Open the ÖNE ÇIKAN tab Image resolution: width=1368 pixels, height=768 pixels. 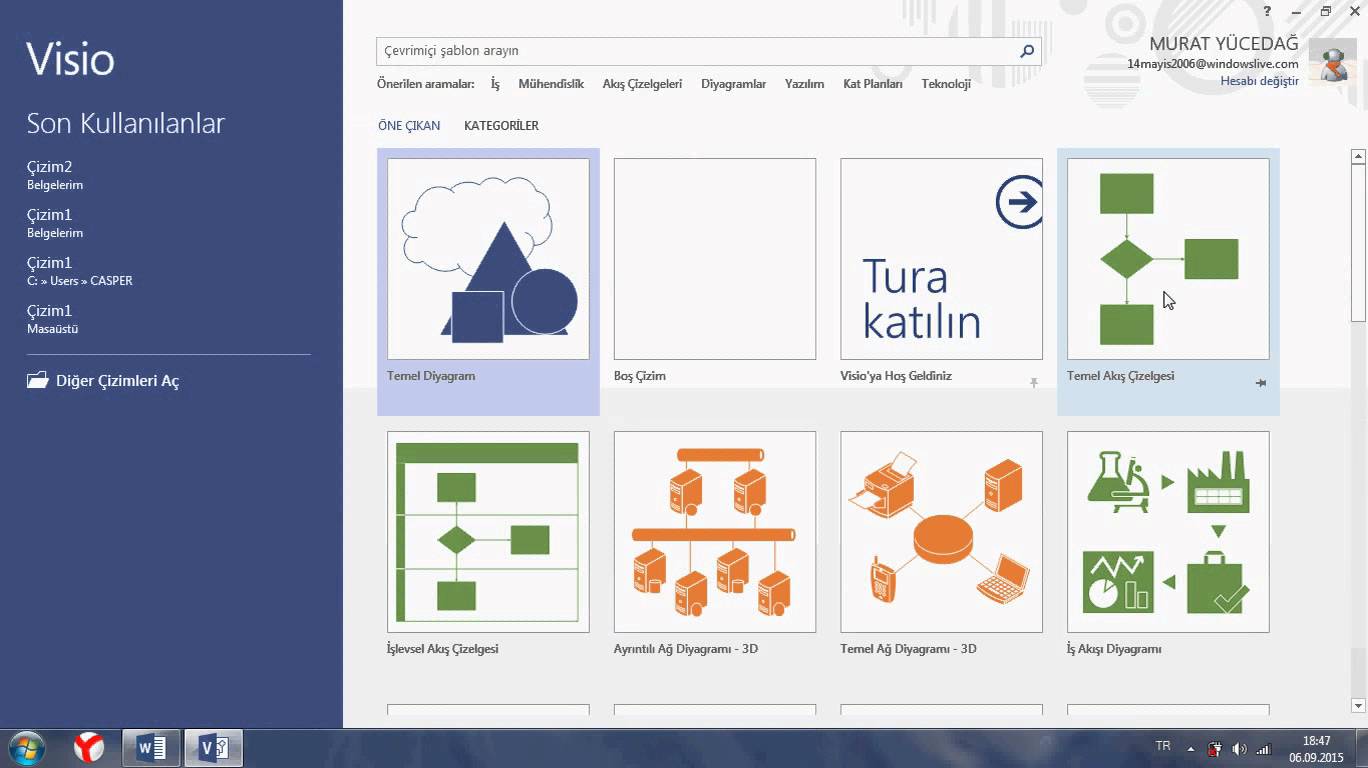(x=409, y=126)
